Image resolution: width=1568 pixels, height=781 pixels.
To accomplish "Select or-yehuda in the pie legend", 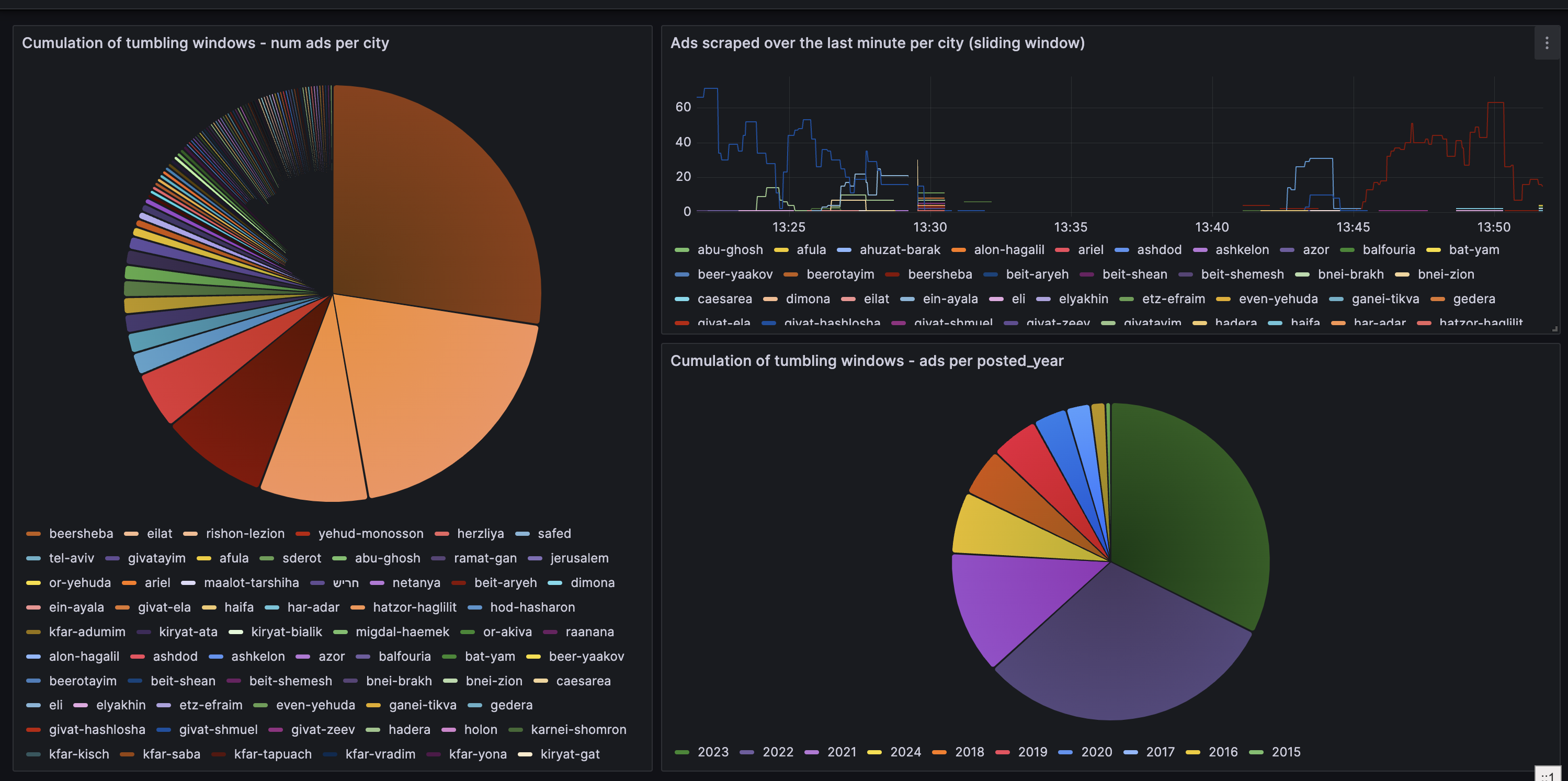I will [79, 583].
